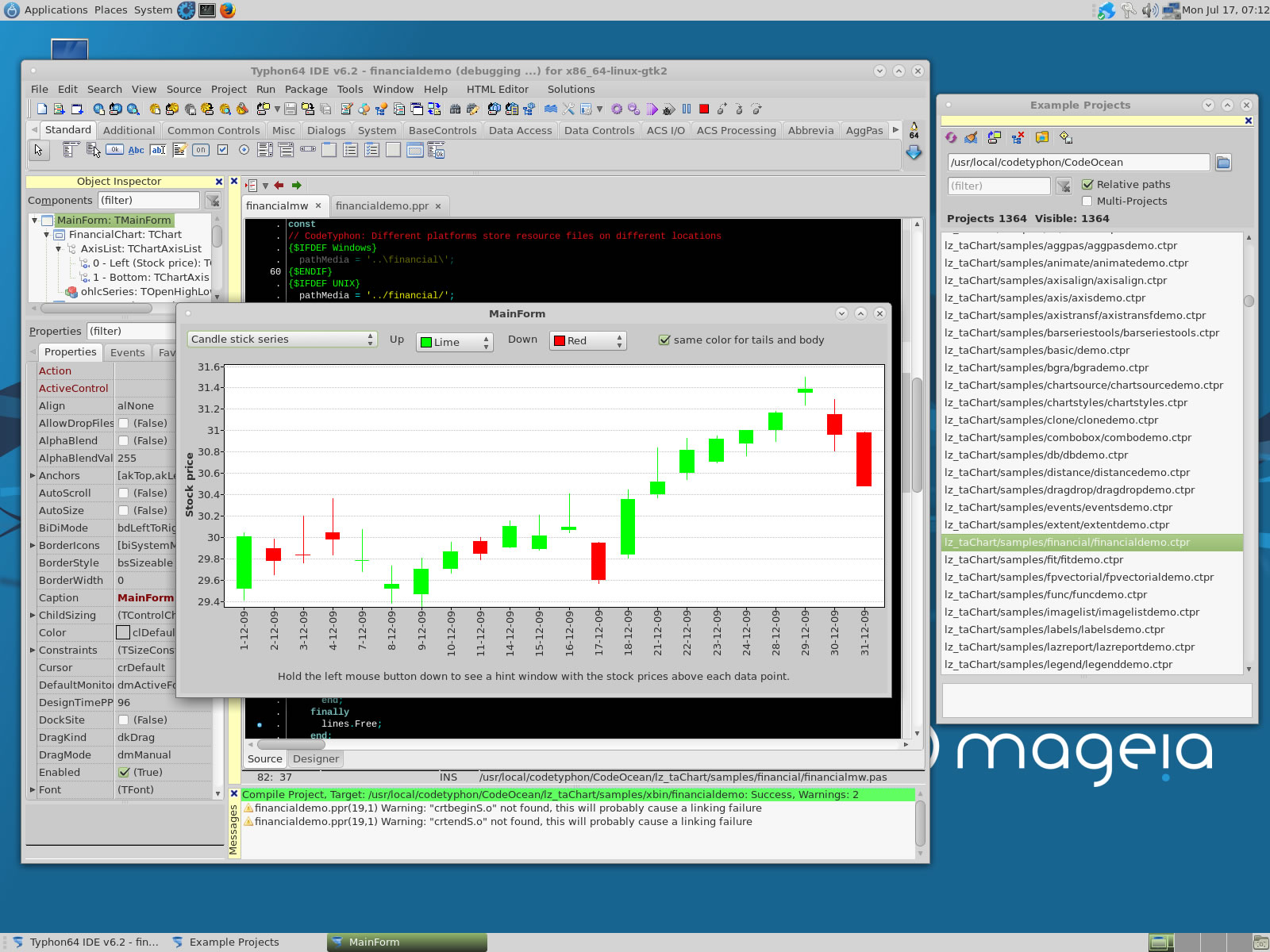This screenshot has height=952, width=1270.
Task: Click the red back arrow in editor
Action: [279, 185]
